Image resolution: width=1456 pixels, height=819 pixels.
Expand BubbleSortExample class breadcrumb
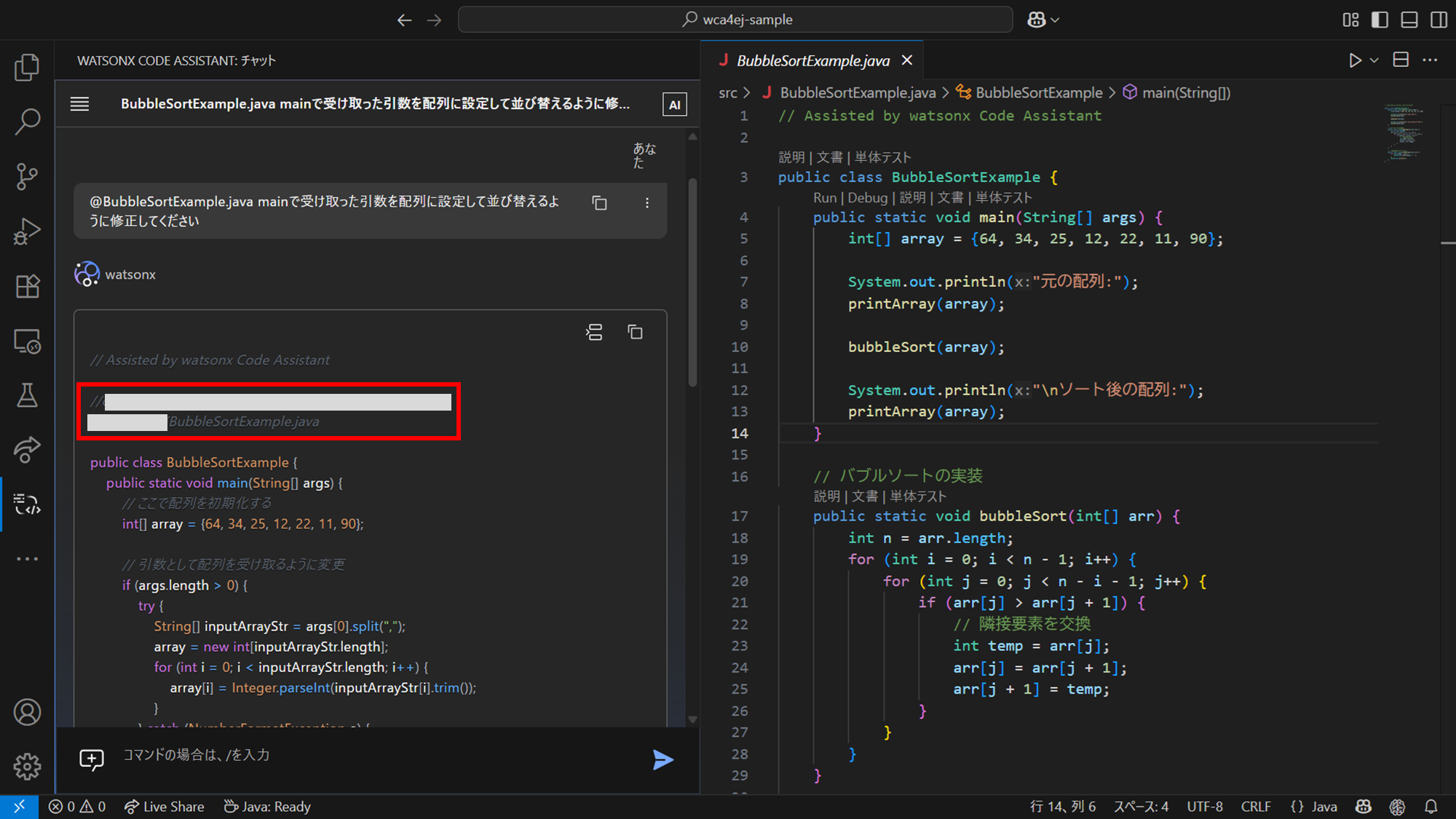click(1038, 92)
